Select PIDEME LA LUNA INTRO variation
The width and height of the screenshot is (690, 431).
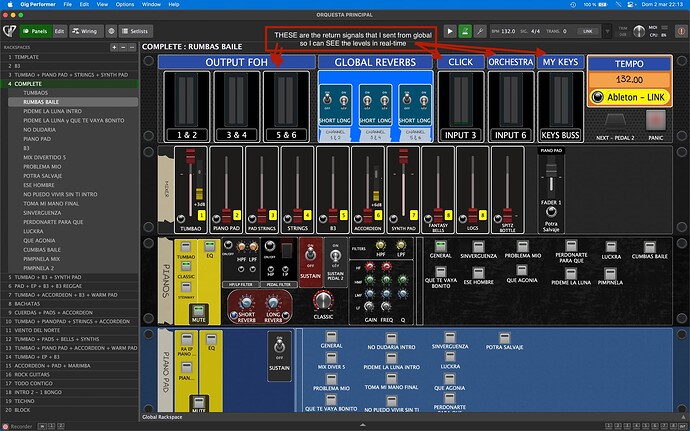(x=52, y=111)
